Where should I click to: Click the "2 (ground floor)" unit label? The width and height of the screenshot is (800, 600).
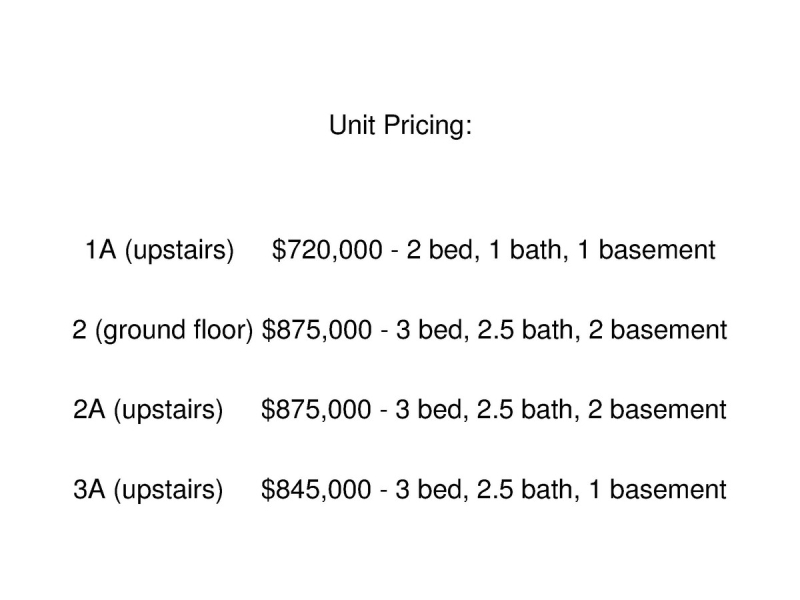(x=162, y=330)
